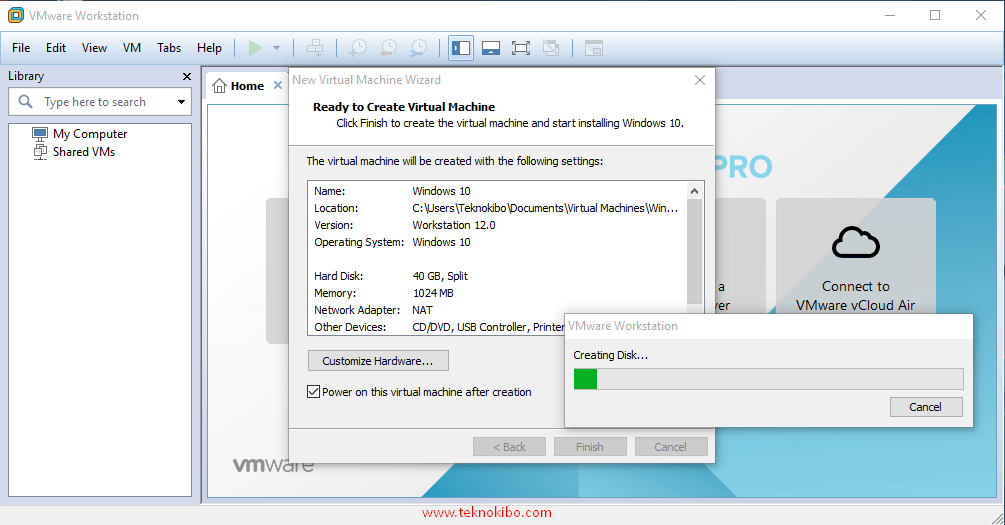
Task: Click the Enter Full Screen icon
Action: (521, 48)
